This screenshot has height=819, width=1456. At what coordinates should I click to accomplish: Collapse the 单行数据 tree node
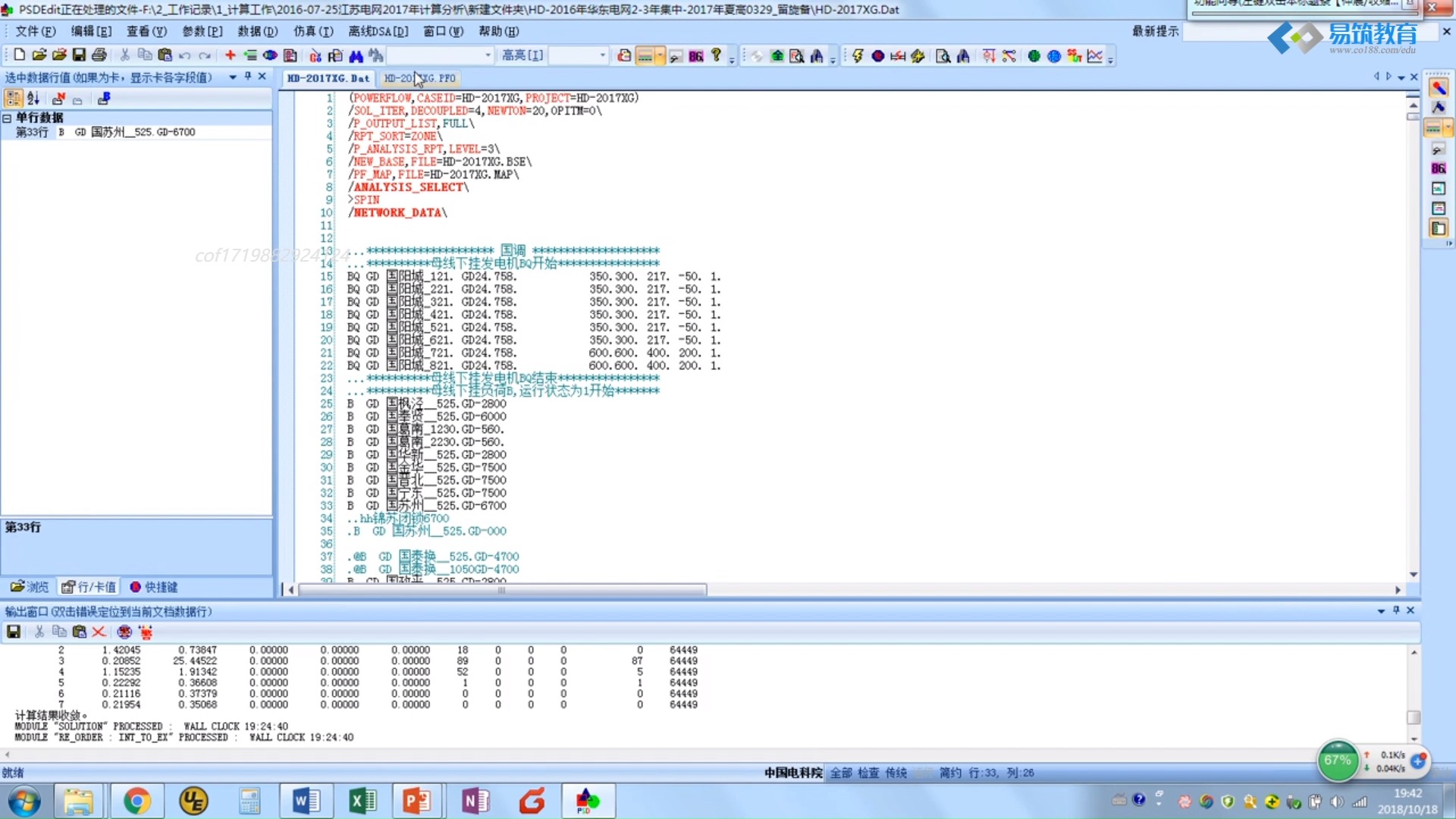(x=7, y=118)
